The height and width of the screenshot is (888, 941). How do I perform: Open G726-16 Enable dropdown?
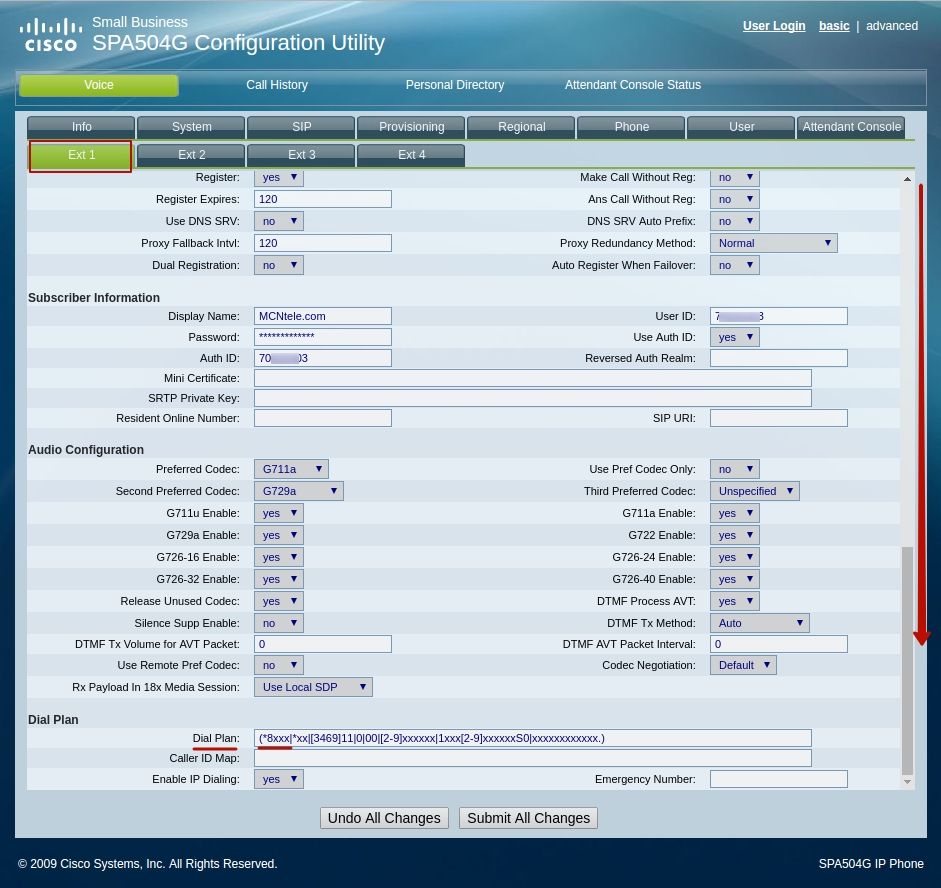(279, 557)
